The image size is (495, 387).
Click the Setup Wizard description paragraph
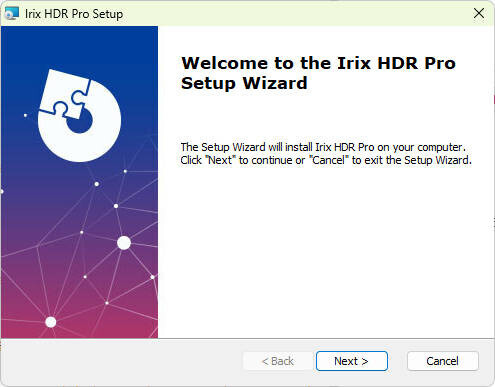coord(326,154)
